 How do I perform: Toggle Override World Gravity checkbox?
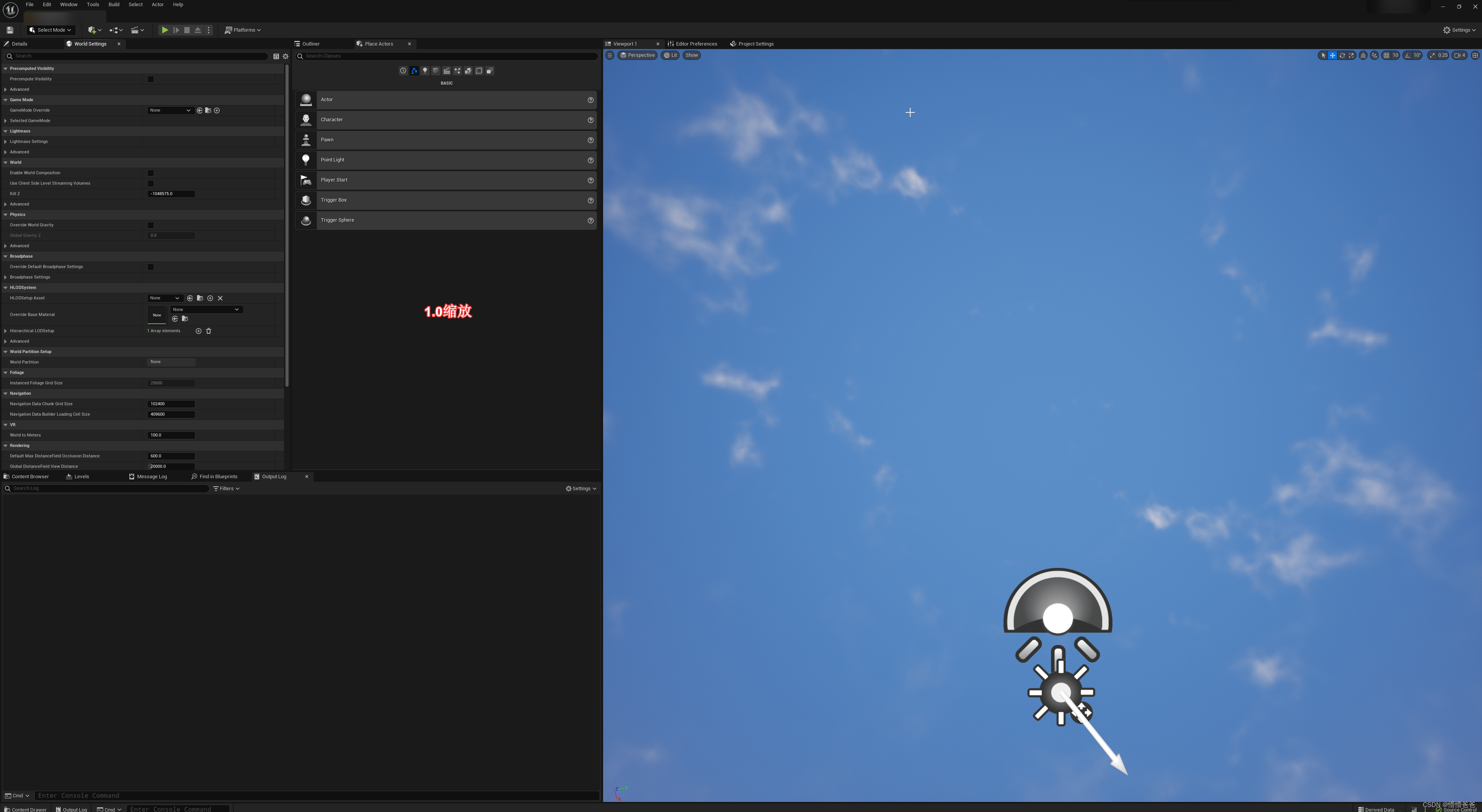click(x=151, y=225)
